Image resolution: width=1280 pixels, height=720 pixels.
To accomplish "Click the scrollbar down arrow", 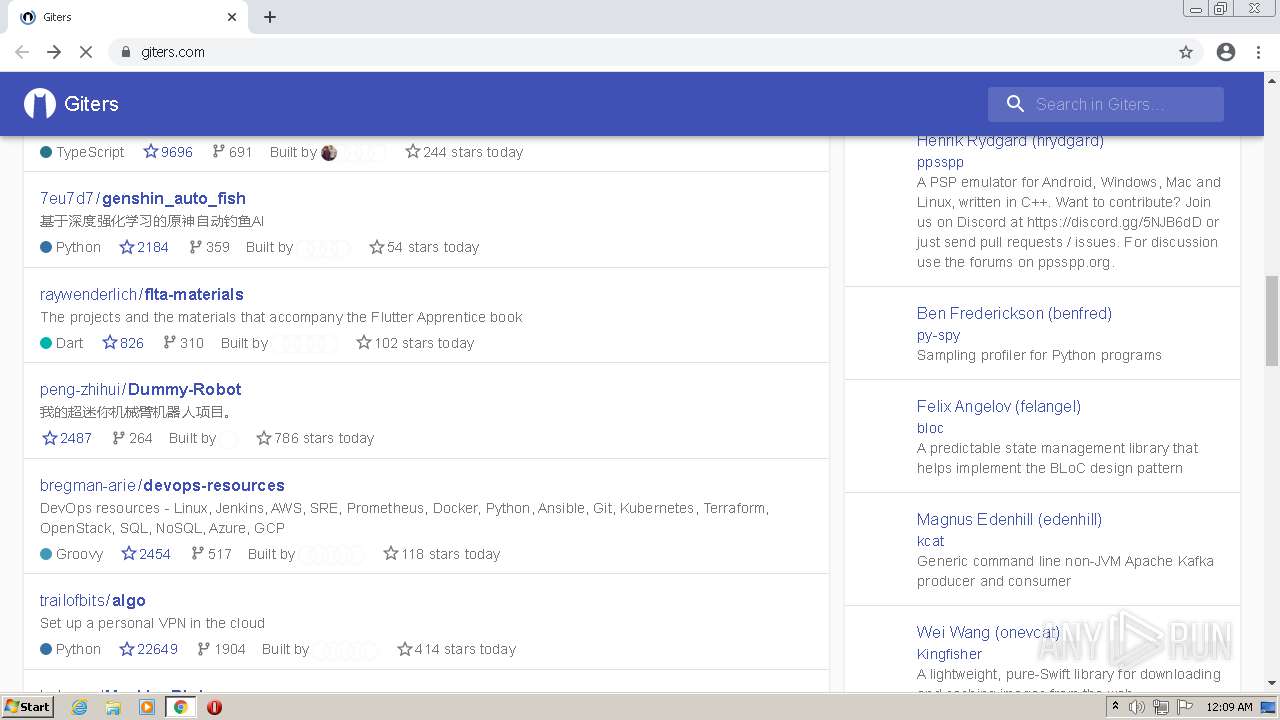I will click(1271, 683).
